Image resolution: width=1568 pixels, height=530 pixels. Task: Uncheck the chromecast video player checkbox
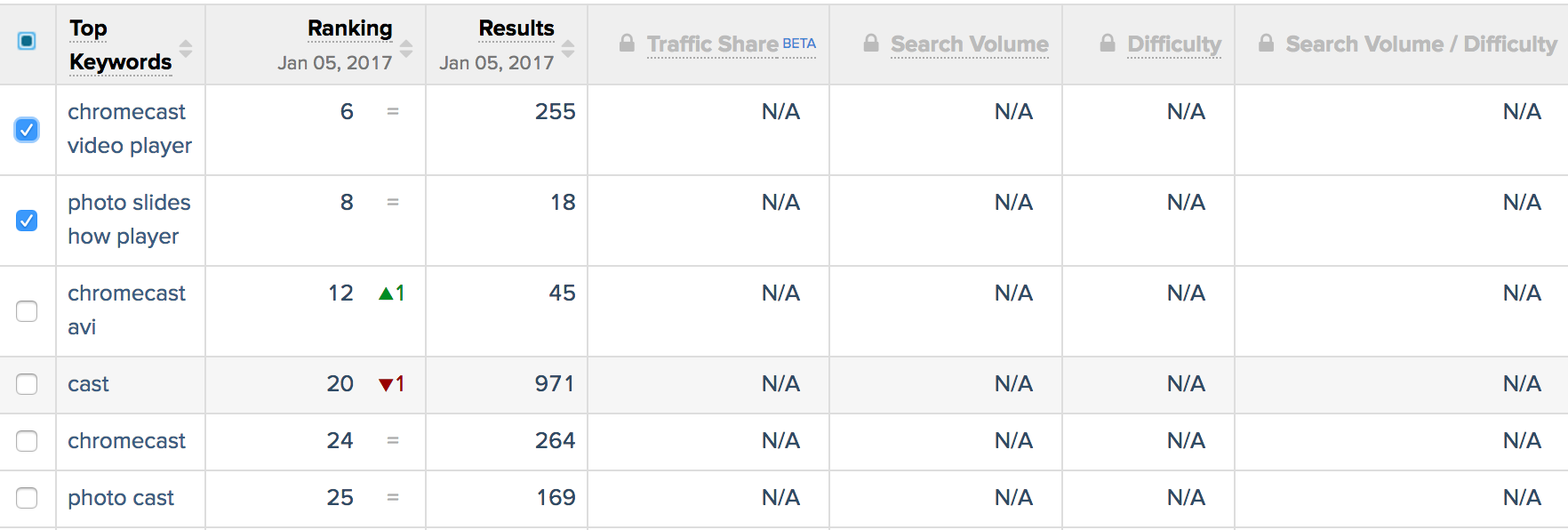[27, 130]
